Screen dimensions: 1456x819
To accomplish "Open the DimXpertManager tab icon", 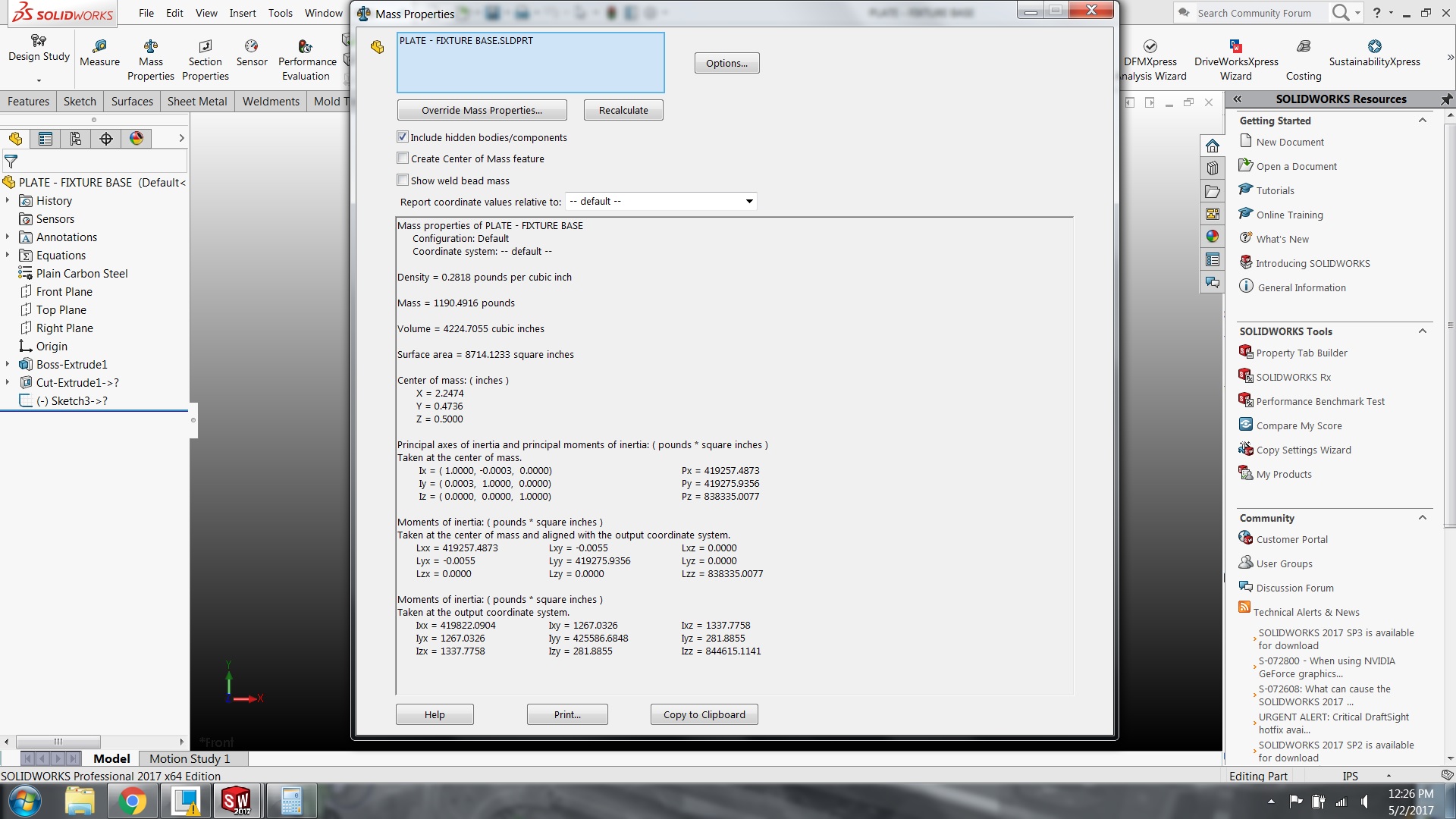I will (106, 139).
